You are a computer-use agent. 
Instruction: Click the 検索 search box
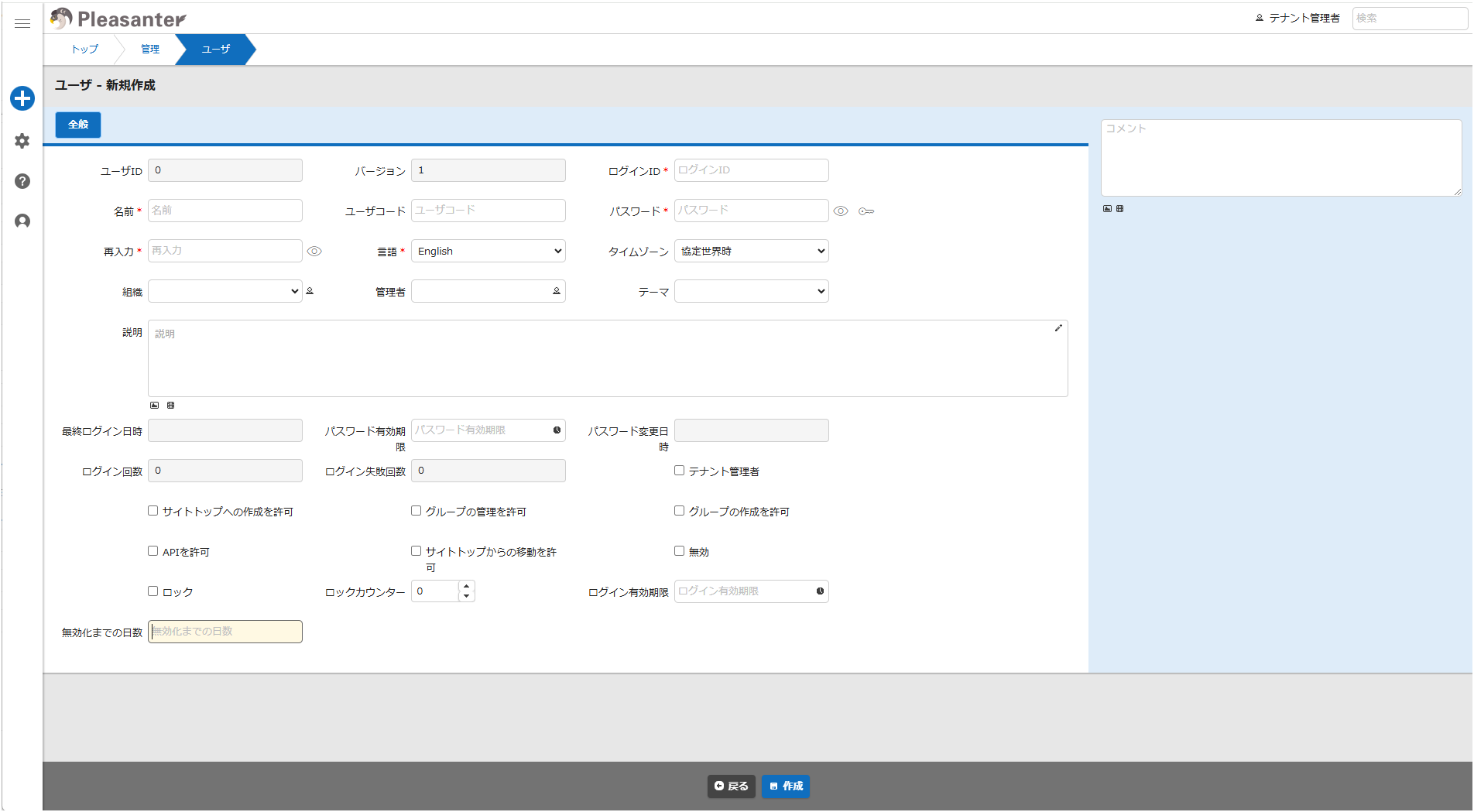(1410, 18)
